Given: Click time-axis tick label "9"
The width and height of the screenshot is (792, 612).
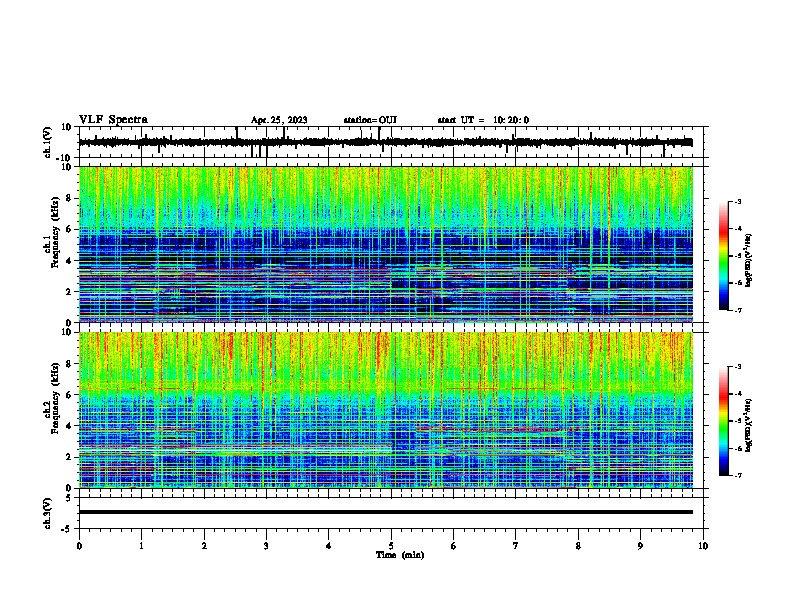Looking at the screenshot, I should [x=640, y=546].
